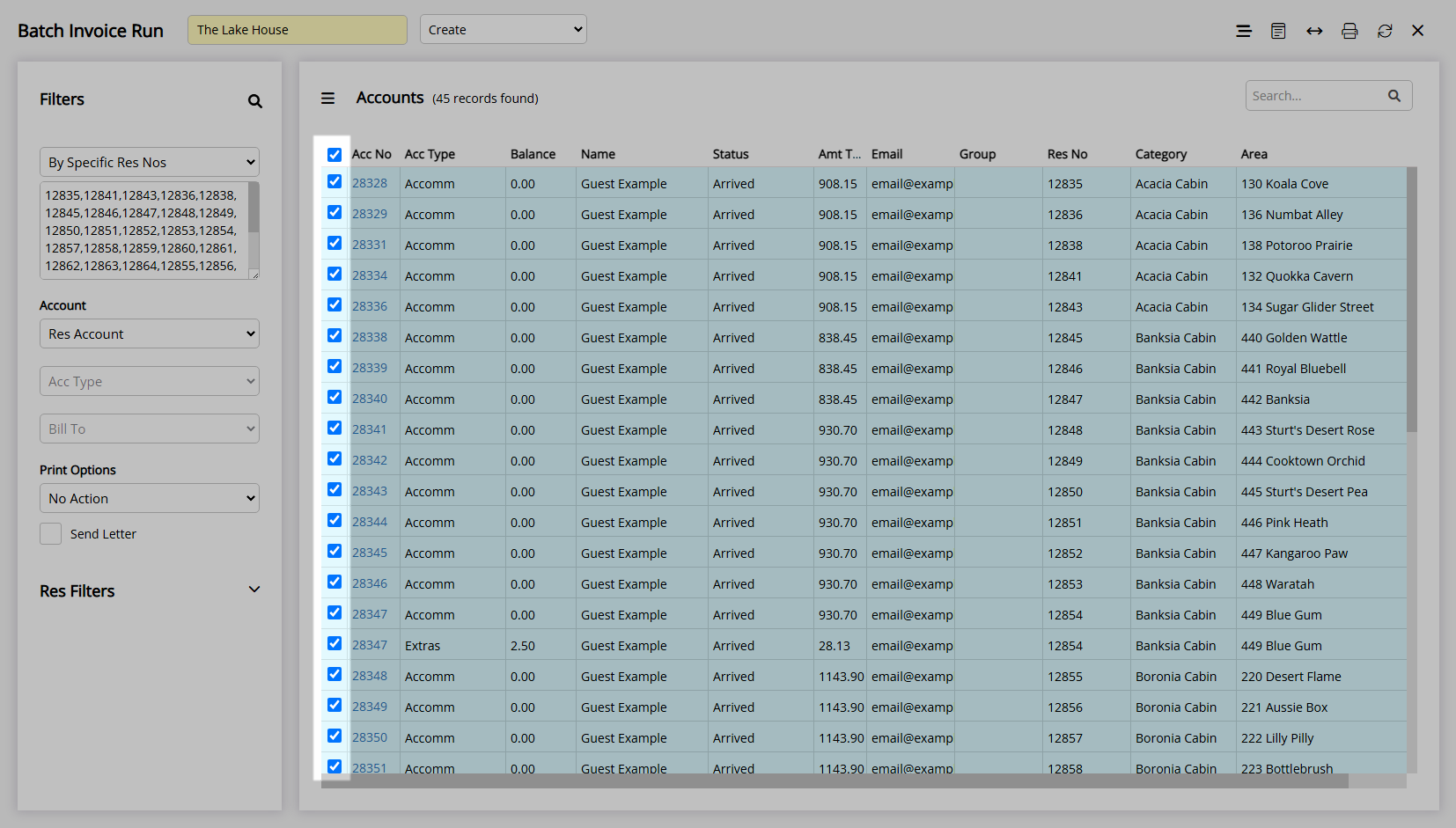Open the report document icon in top toolbar
Screen dimensions: 1456x828
point(1278,31)
